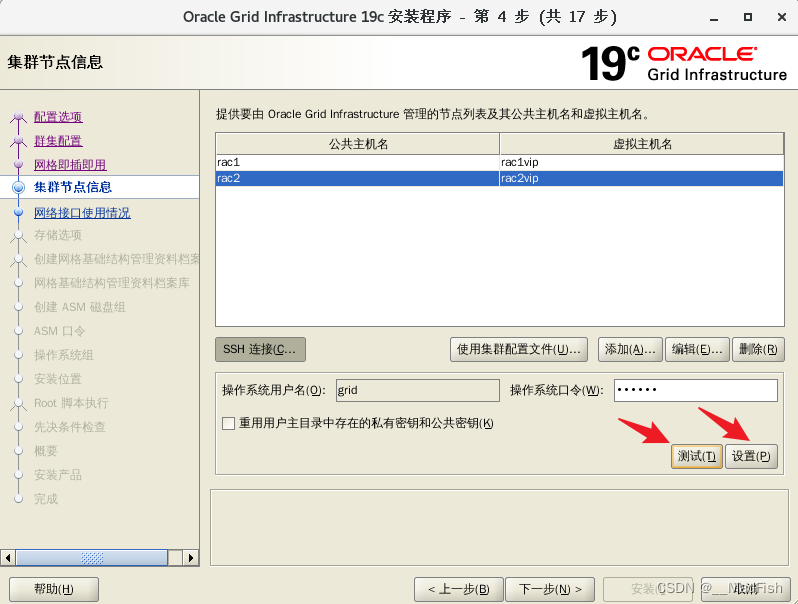Click the 虚拟主机名 column header
Image resolution: width=798 pixels, height=604 pixels.
642,144
